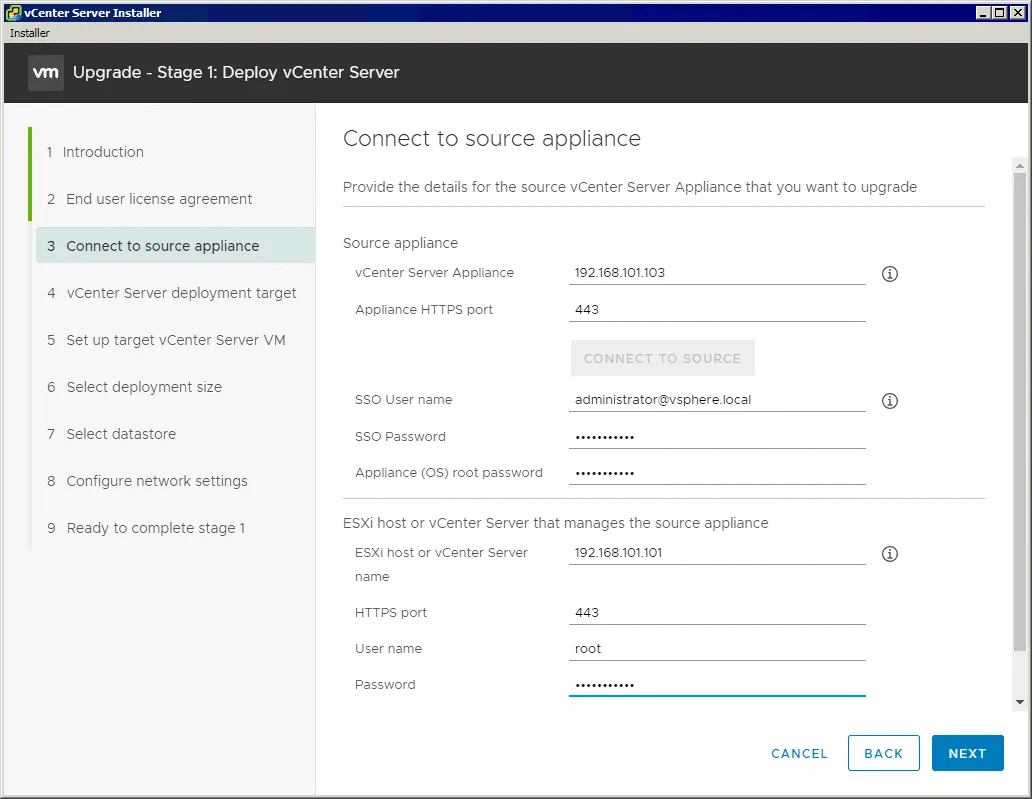The height and width of the screenshot is (799, 1032).
Task: Click the ESXi User name field
Action: [717, 649]
